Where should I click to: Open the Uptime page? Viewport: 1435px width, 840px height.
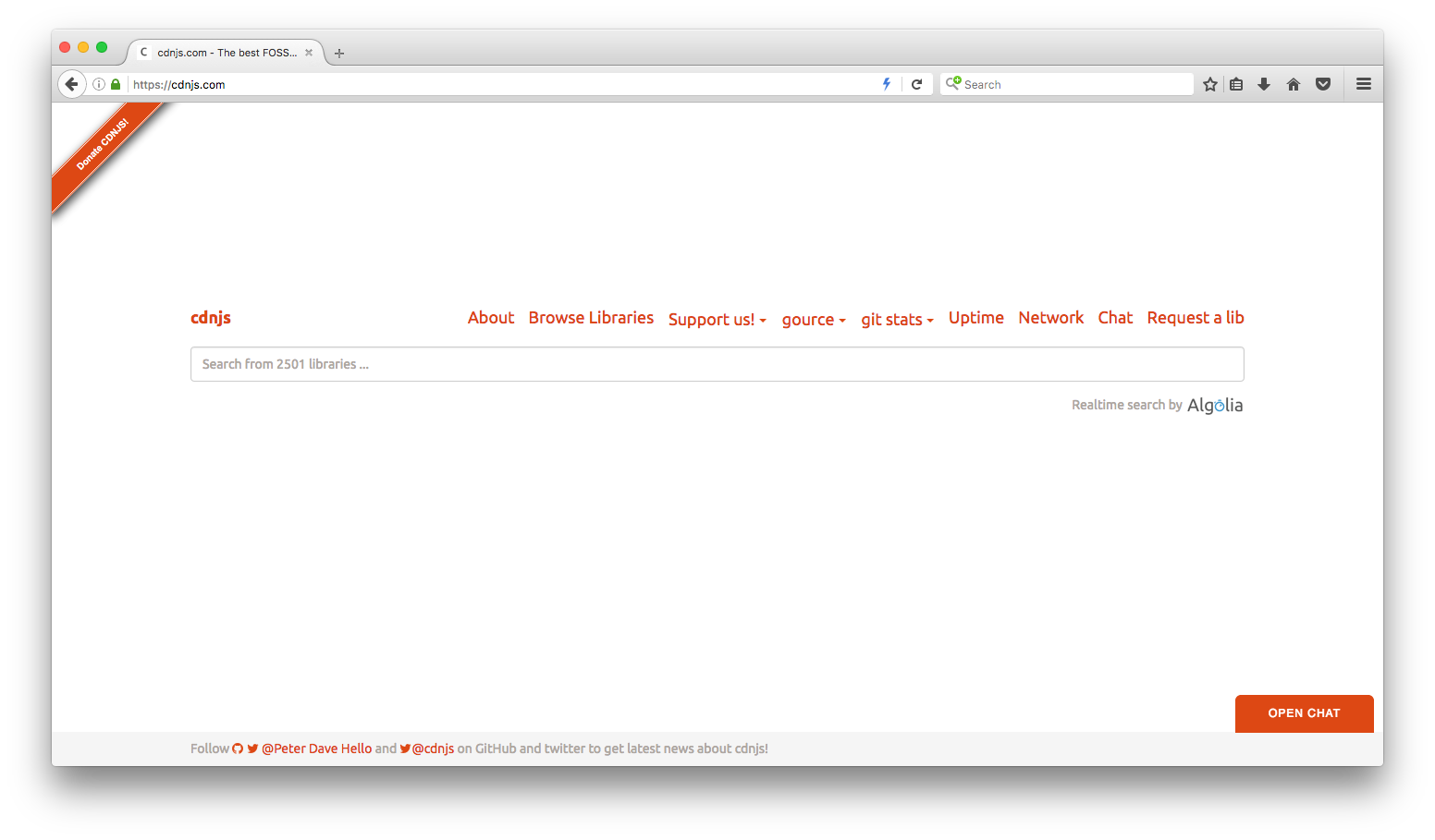tap(976, 317)
